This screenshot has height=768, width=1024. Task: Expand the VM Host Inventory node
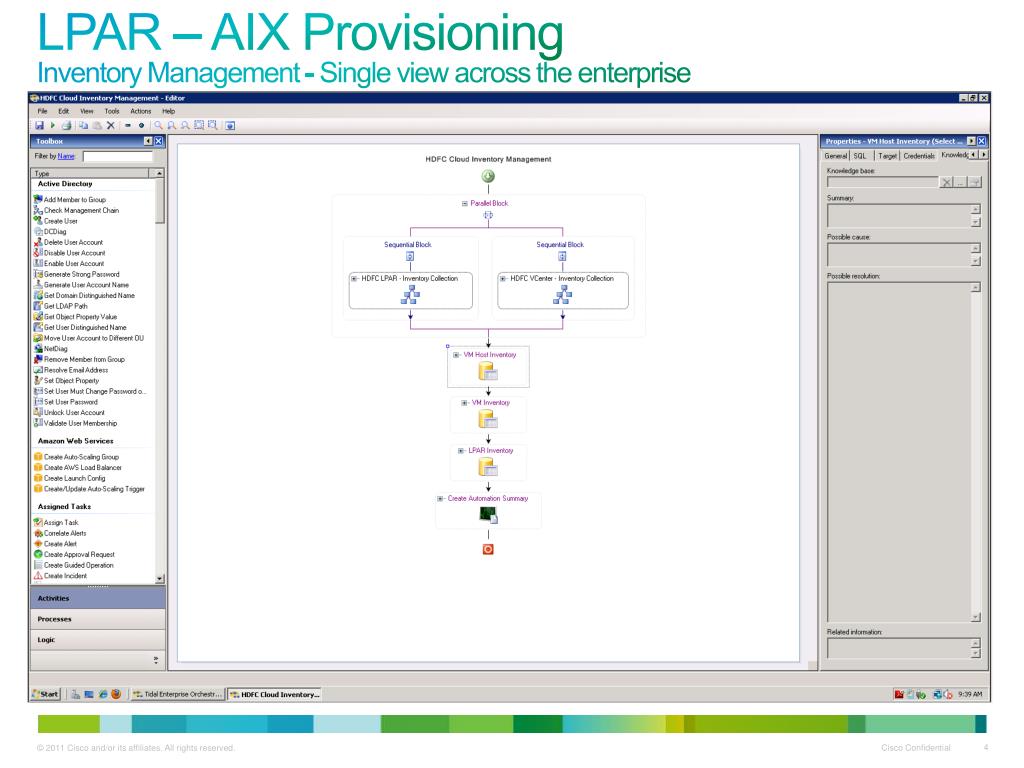click(x=456, y=355)
